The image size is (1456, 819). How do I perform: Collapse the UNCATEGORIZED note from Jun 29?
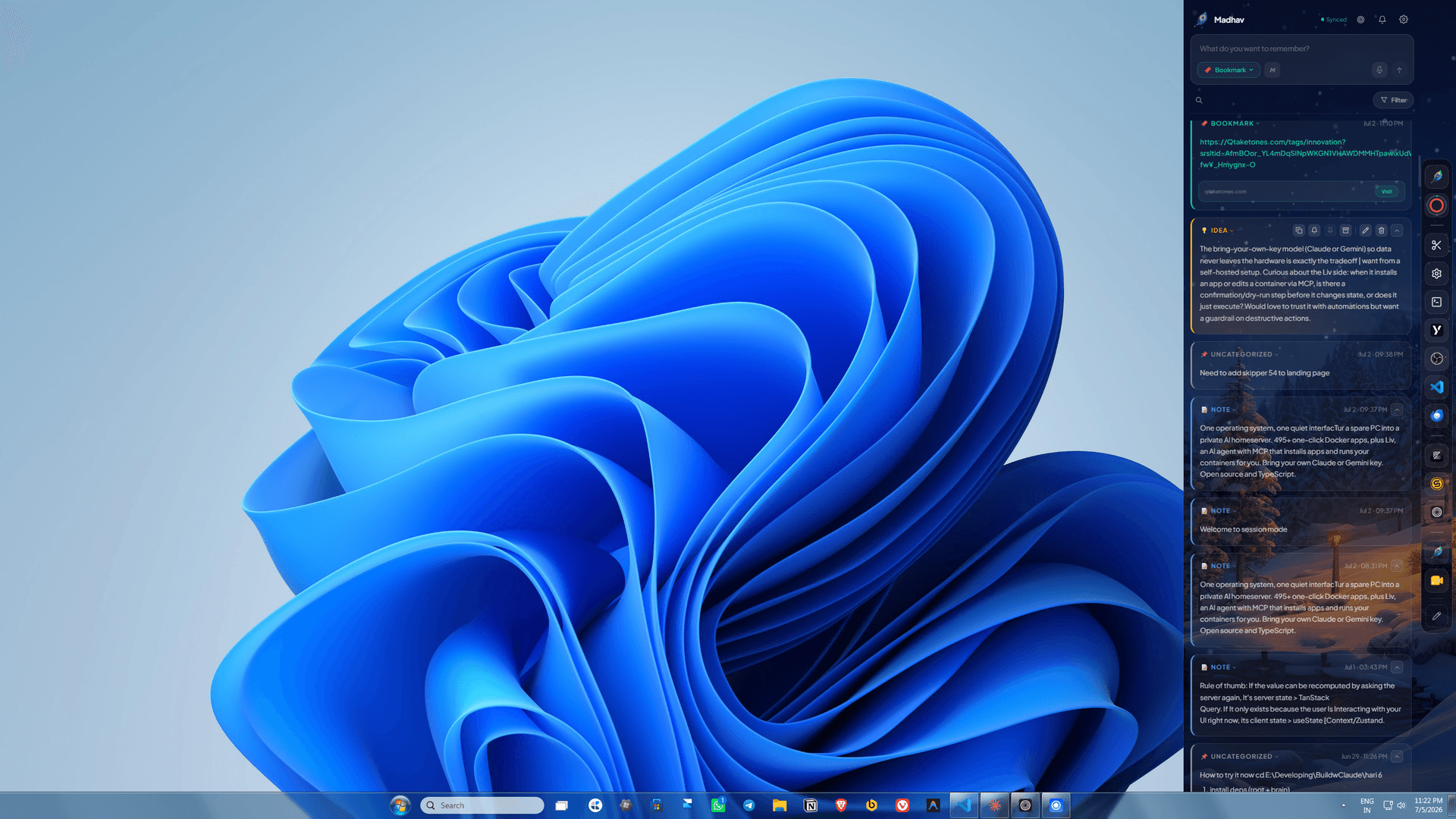[1397, 756]
